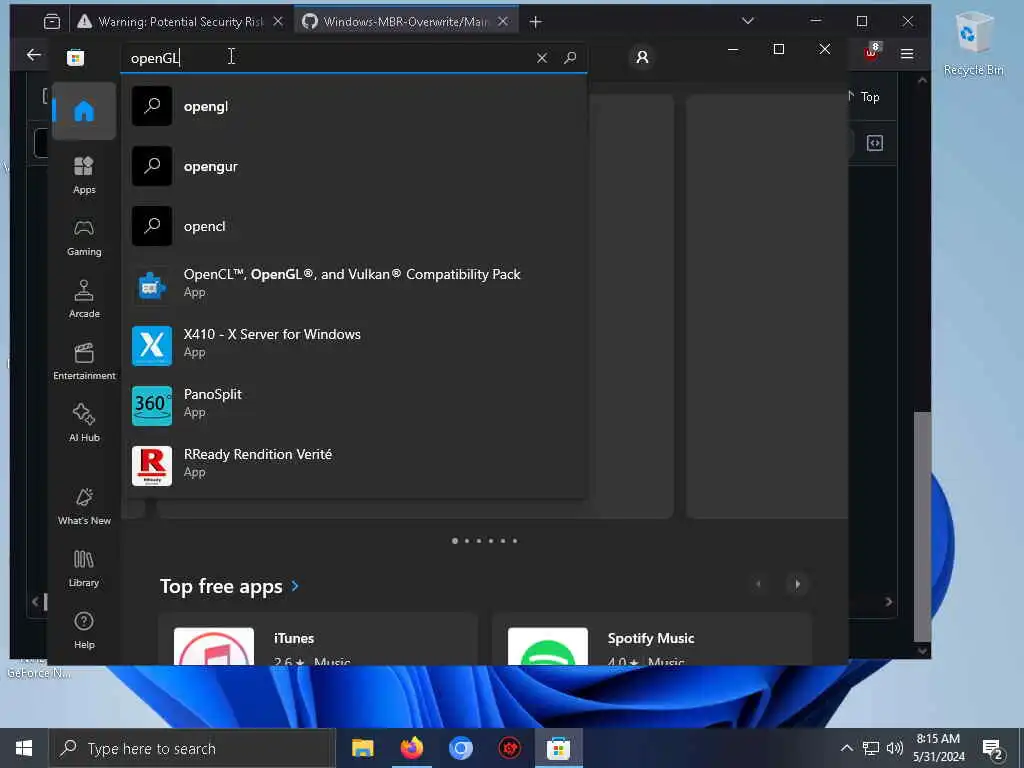The image size is (1024, 768).
Task: Show hidden system tray icons
Action: tap(846, 748)
